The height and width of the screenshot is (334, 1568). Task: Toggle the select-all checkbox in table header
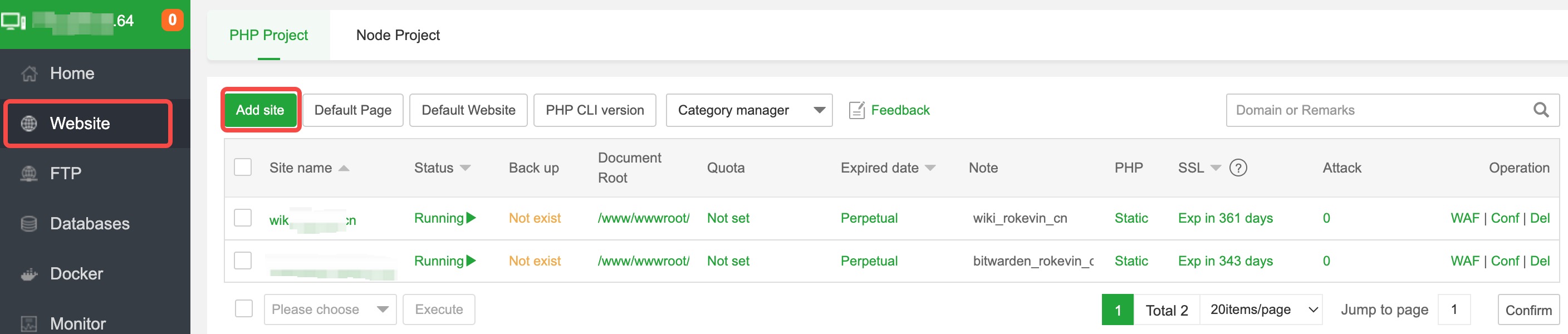[x=243, y=168]
